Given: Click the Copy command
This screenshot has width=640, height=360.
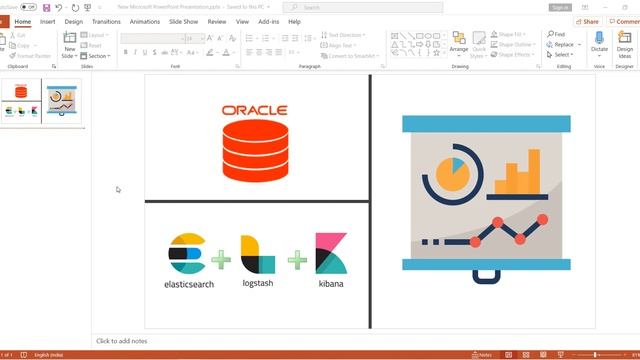Looking at the screenshot, I should tap(20, 46).
